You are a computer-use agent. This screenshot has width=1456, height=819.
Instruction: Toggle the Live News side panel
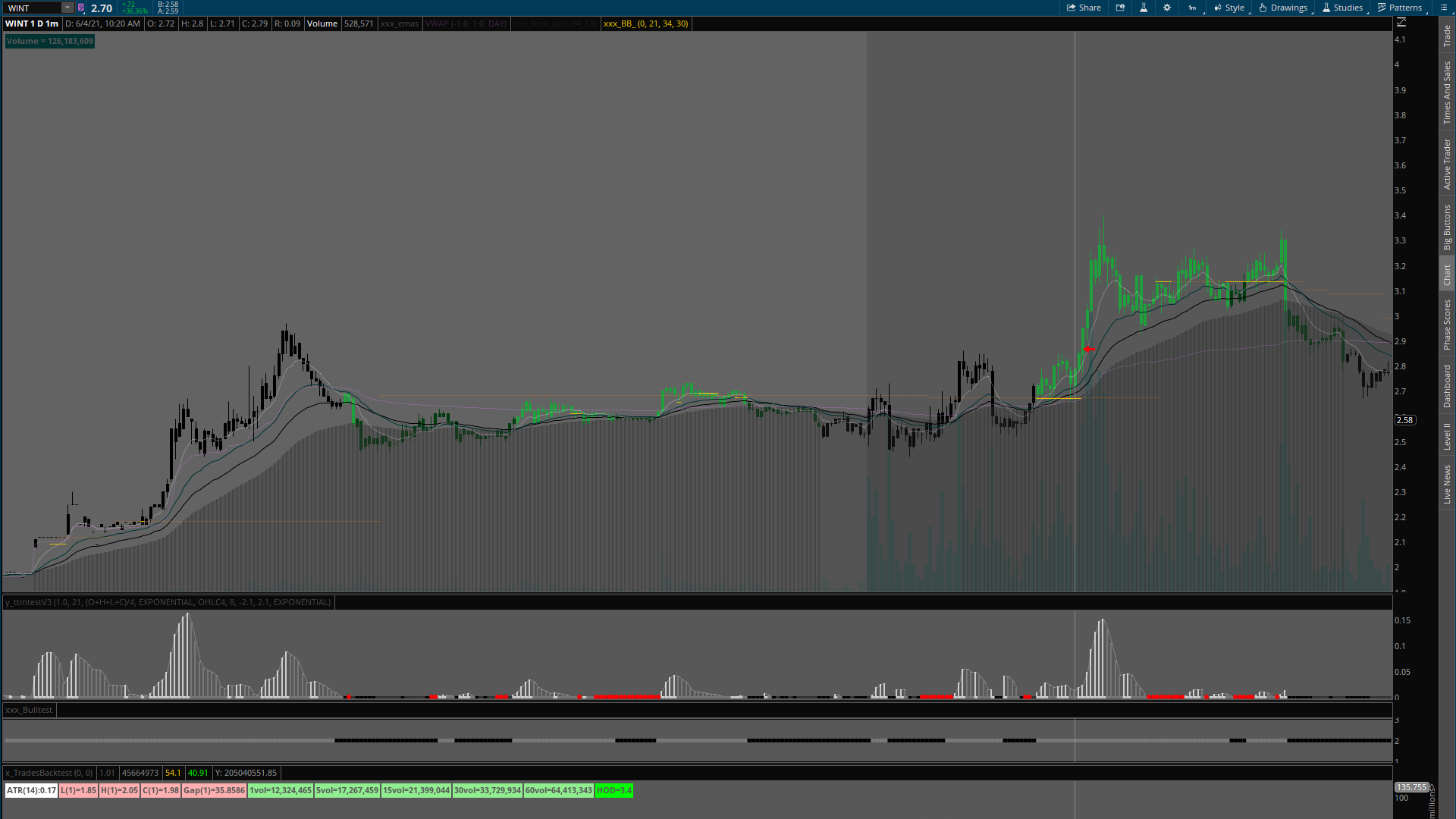[x=1447, y=484]
